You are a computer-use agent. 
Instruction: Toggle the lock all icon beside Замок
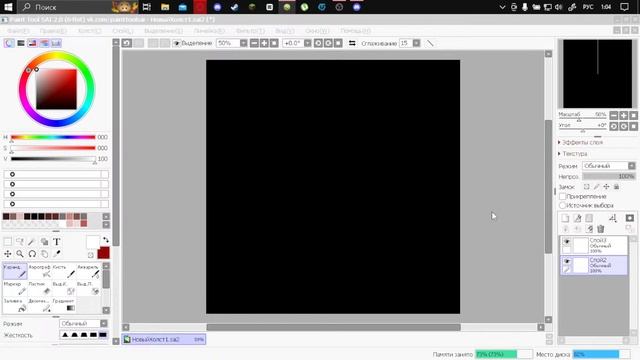pos(616,187)
